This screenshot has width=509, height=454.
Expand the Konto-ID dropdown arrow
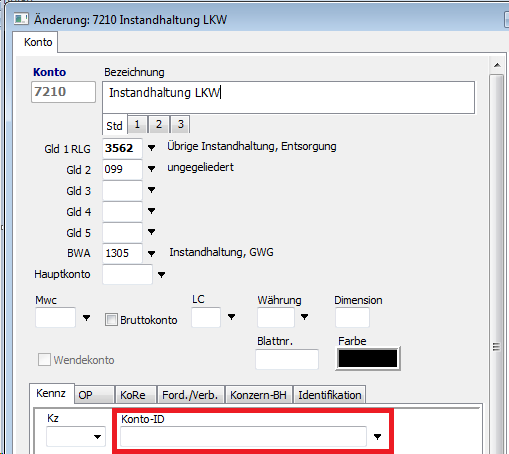click(x=377, y=437)
